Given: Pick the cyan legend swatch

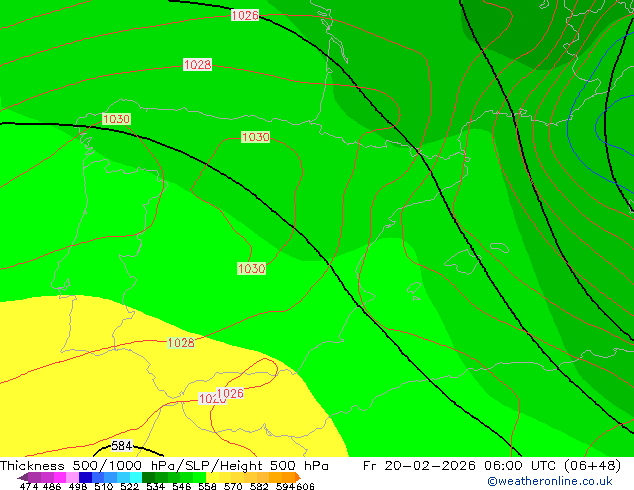Looking at the screenshot, I should 136,477.
